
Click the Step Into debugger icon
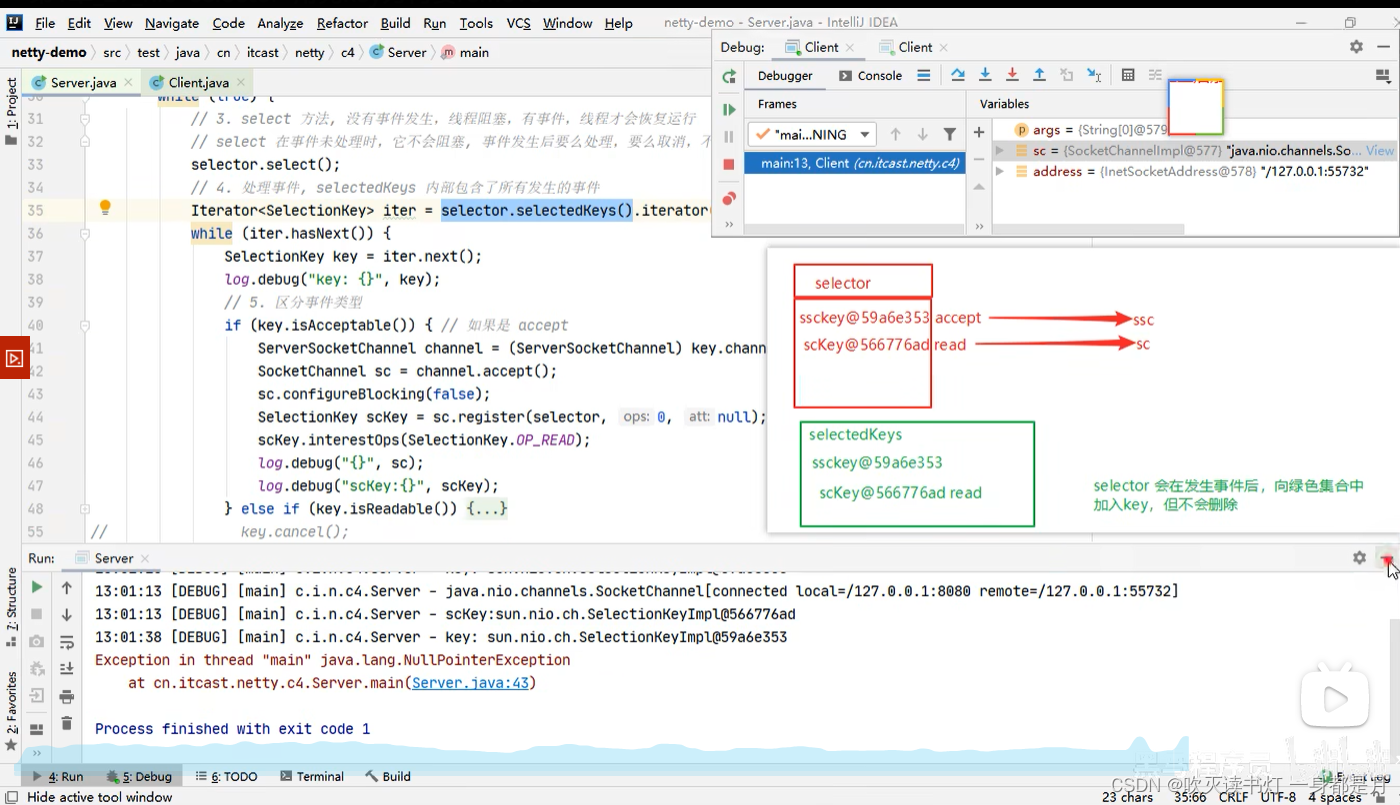985,75
